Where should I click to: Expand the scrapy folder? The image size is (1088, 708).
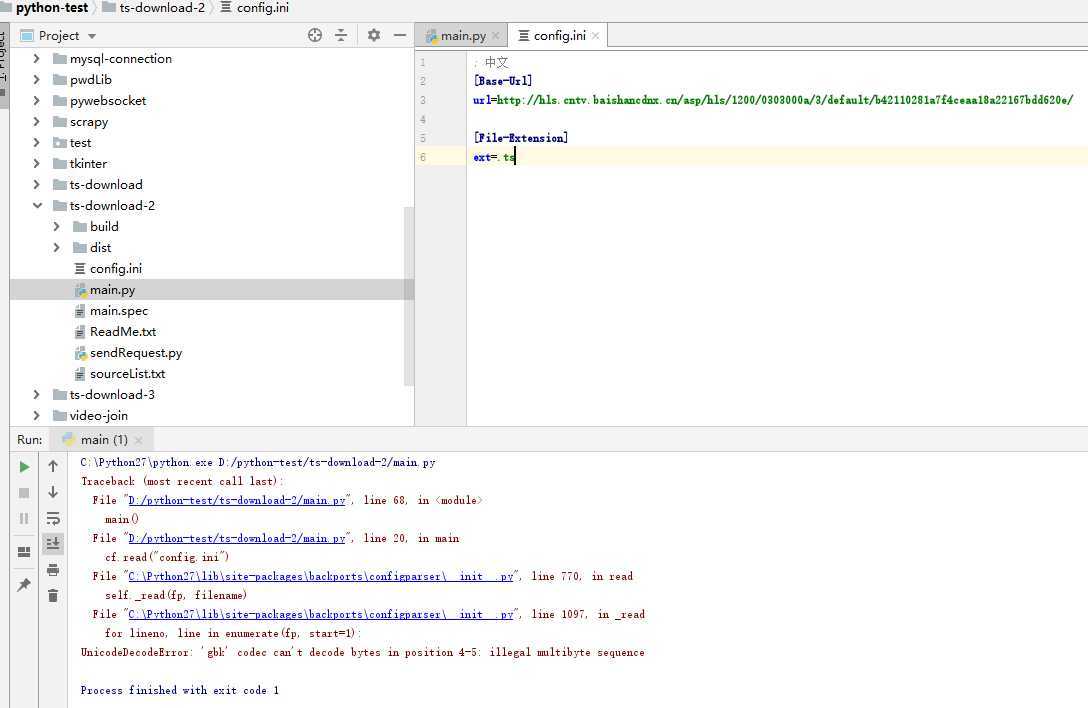(36, 121)
